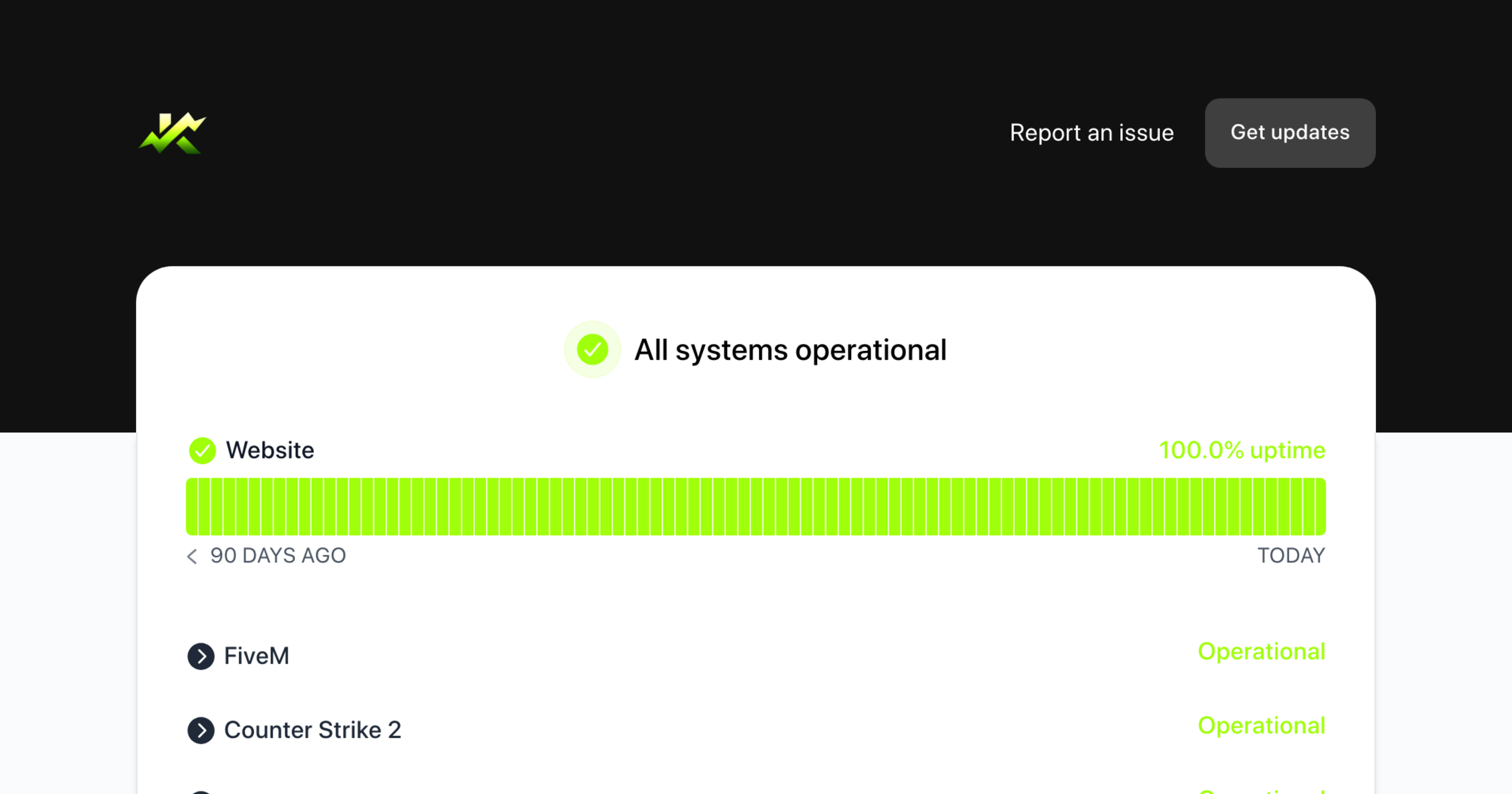1512x794 pixels.
Task: Click the Website monitor title
Action: point(270,451)
